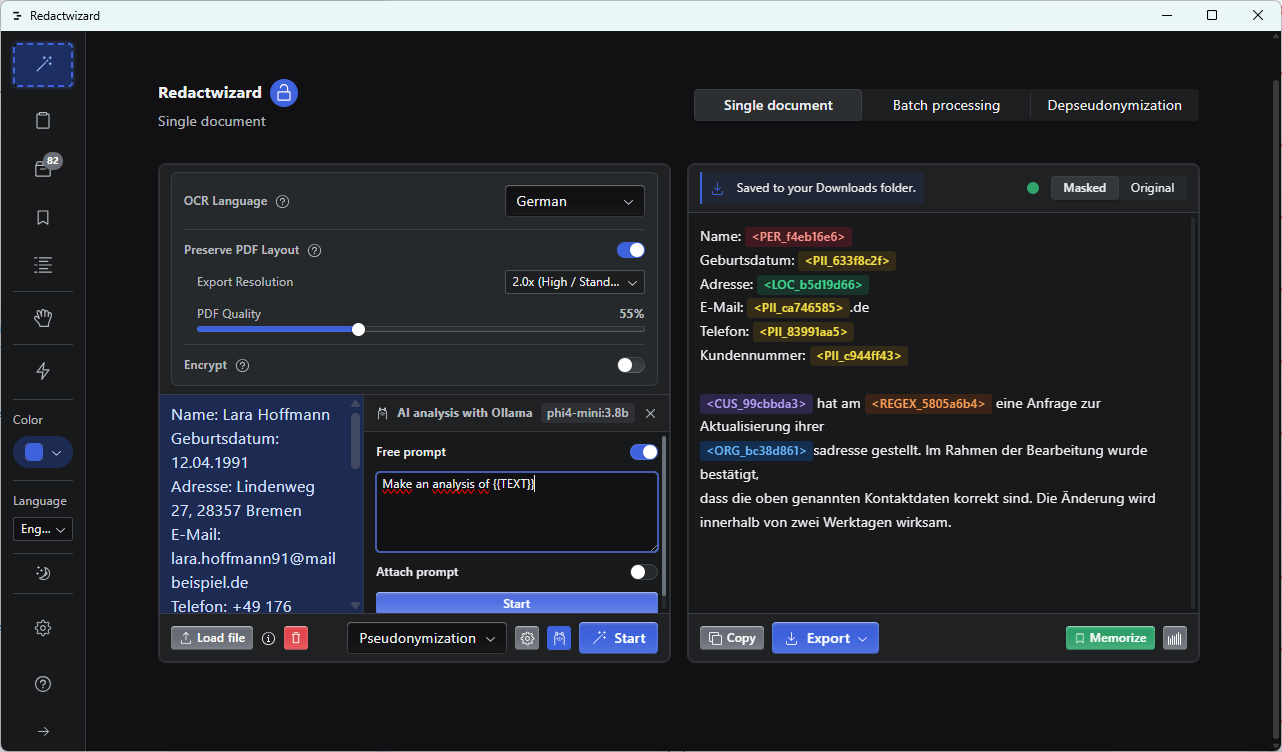
Task: Click the Load file button
Action: (212, 638)
